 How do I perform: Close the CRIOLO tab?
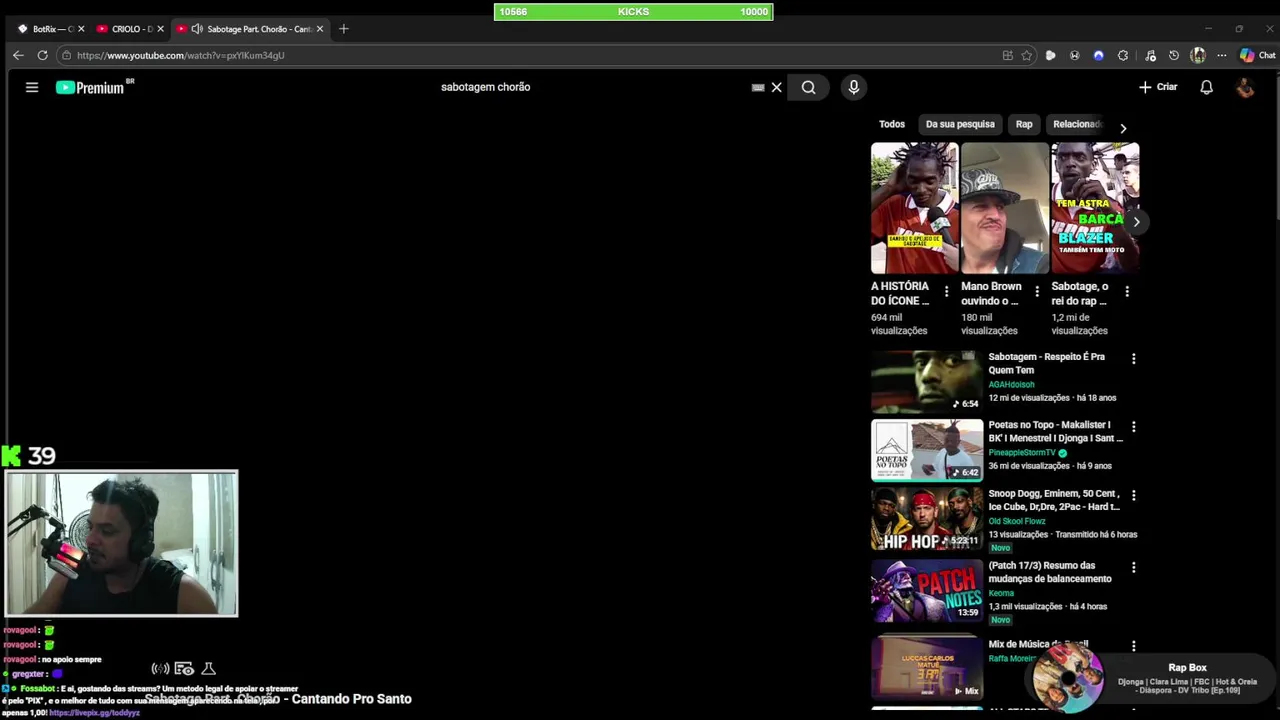tap(160, 29)
